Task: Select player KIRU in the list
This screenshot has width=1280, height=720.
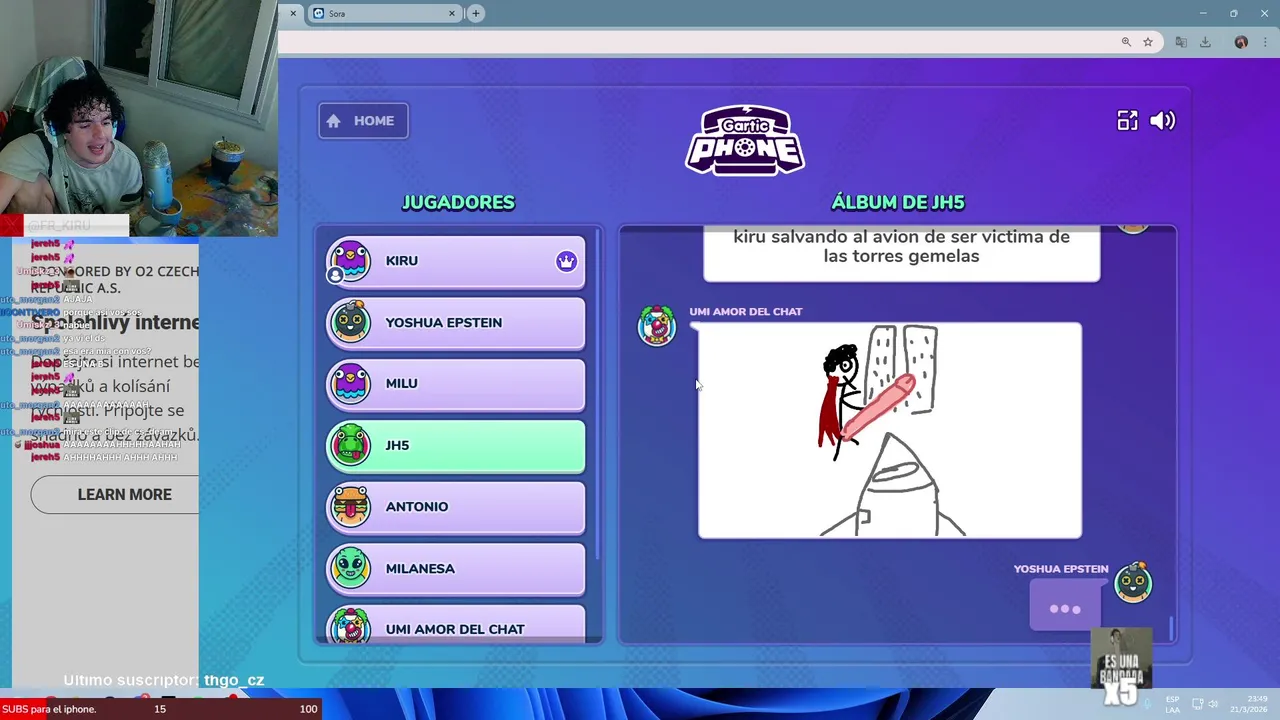Action: [x=456, y=261]
